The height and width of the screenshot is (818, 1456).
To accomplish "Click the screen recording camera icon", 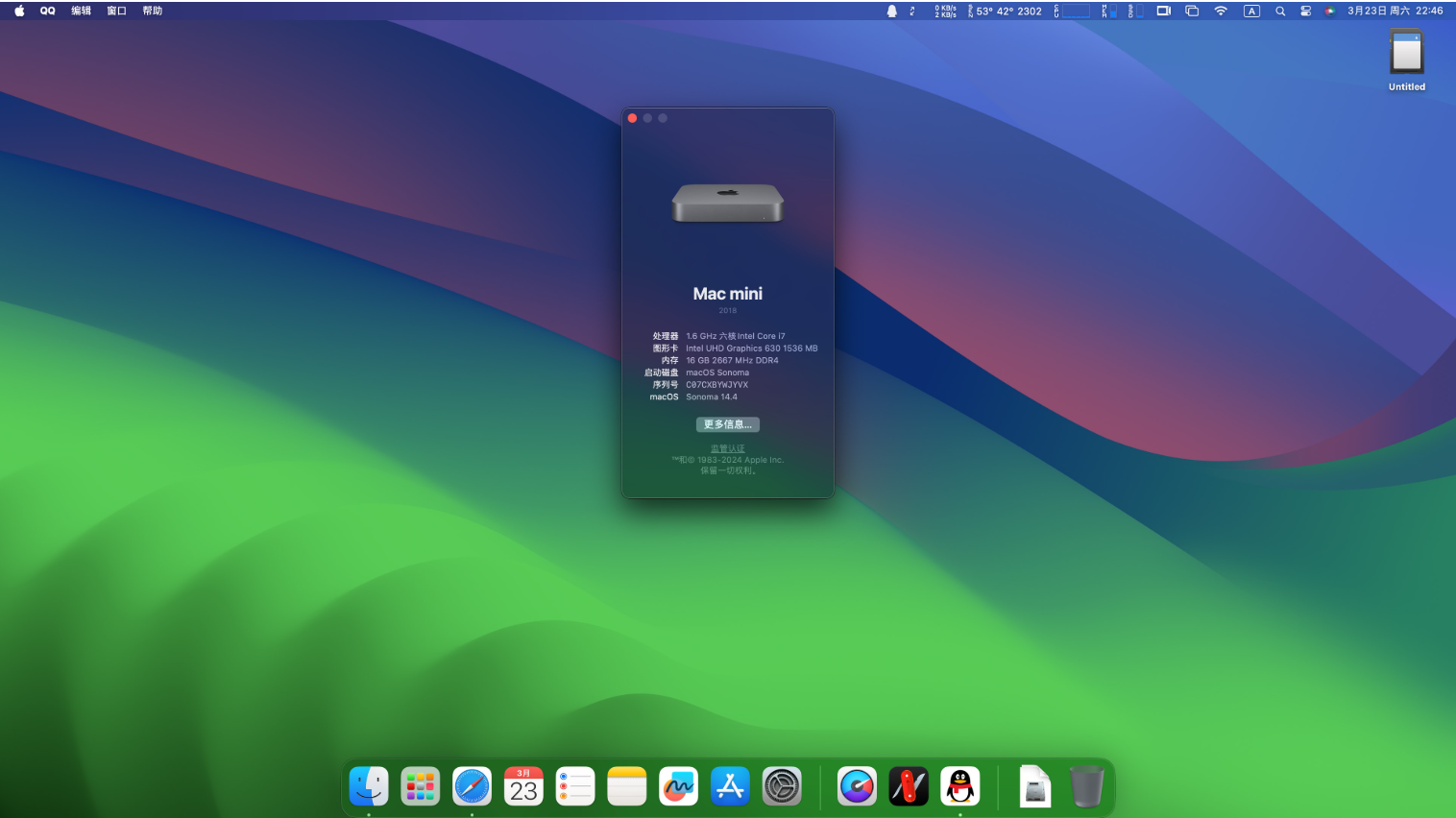I will pyautogui.click(x=1164, y=11).
